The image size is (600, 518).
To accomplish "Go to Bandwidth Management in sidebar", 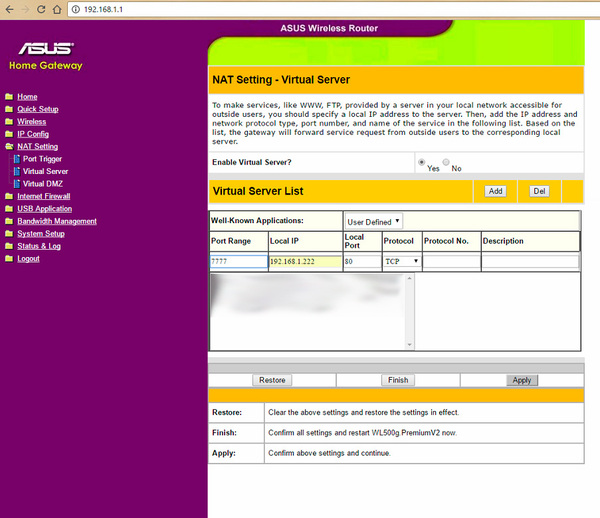I will coord(57,222).
